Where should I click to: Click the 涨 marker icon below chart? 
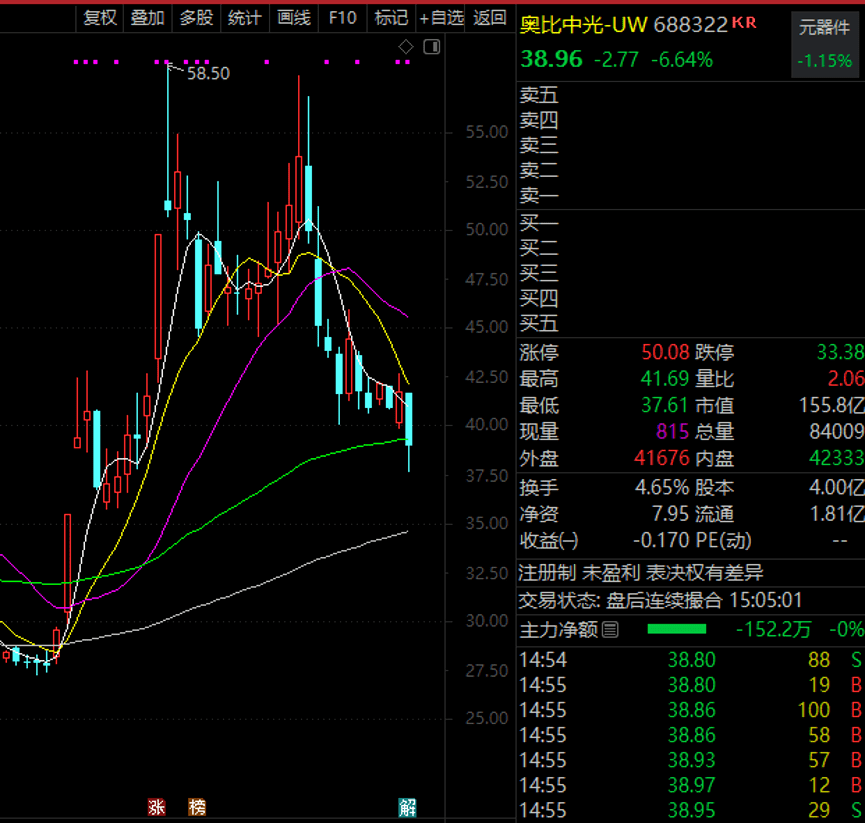click(x=156, y=807)
